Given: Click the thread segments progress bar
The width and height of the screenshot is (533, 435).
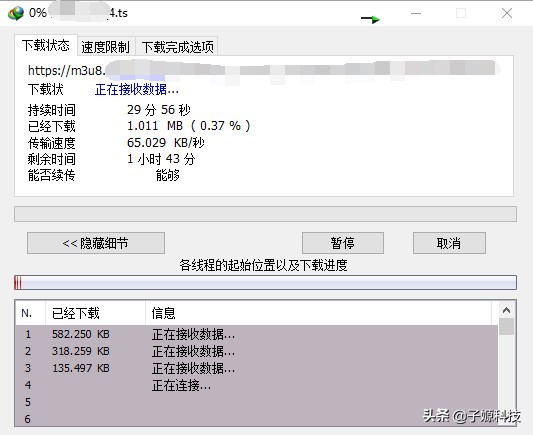Looking at the screenshot, I should [x=265, y=283].
